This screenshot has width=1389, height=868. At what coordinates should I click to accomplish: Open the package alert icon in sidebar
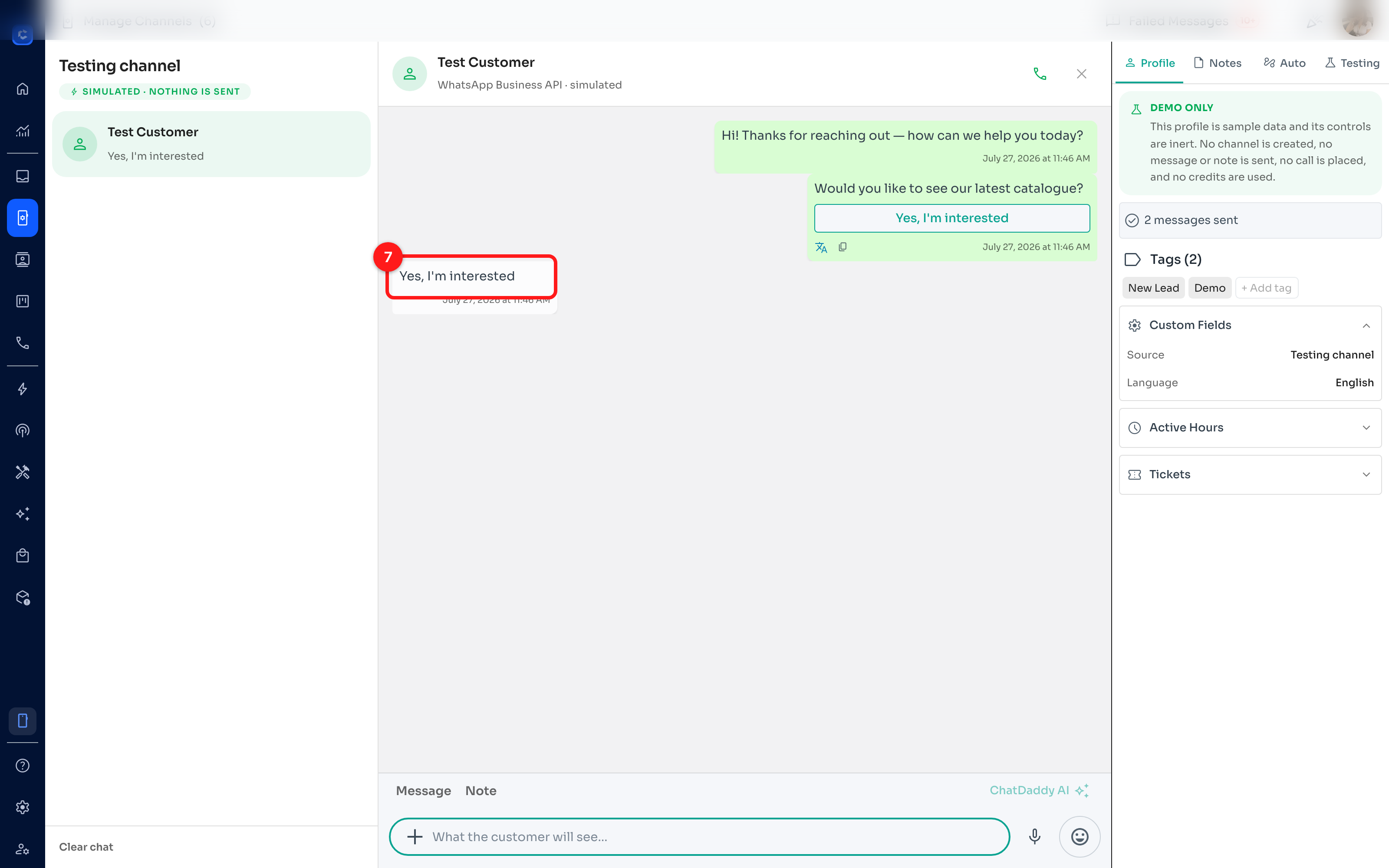pos(23,598)
